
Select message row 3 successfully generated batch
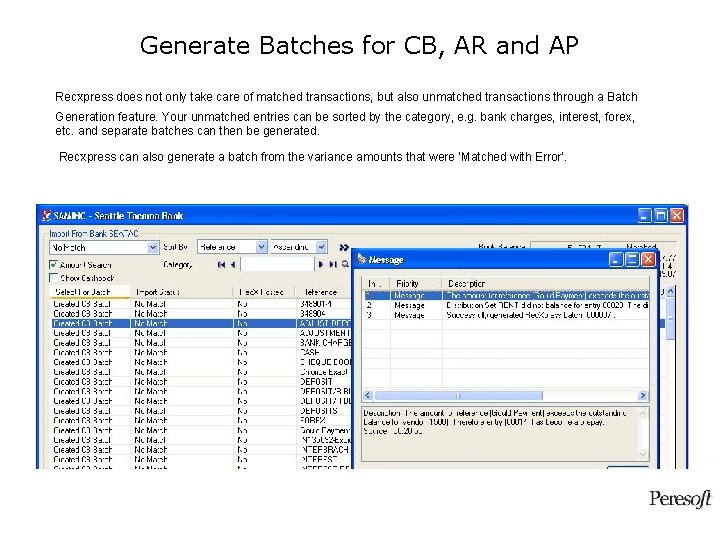(506, 315)
